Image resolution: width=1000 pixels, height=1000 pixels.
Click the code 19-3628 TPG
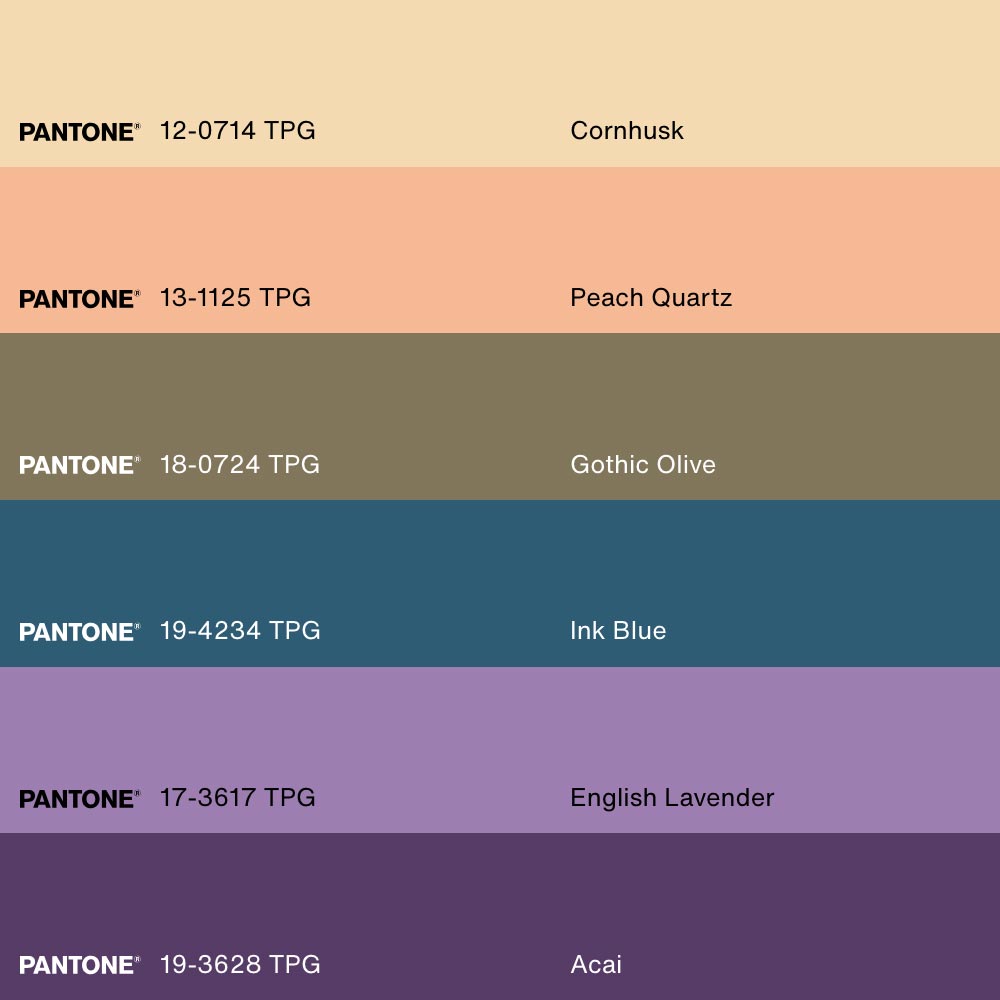pyautogui.click(x=240, y=964)
